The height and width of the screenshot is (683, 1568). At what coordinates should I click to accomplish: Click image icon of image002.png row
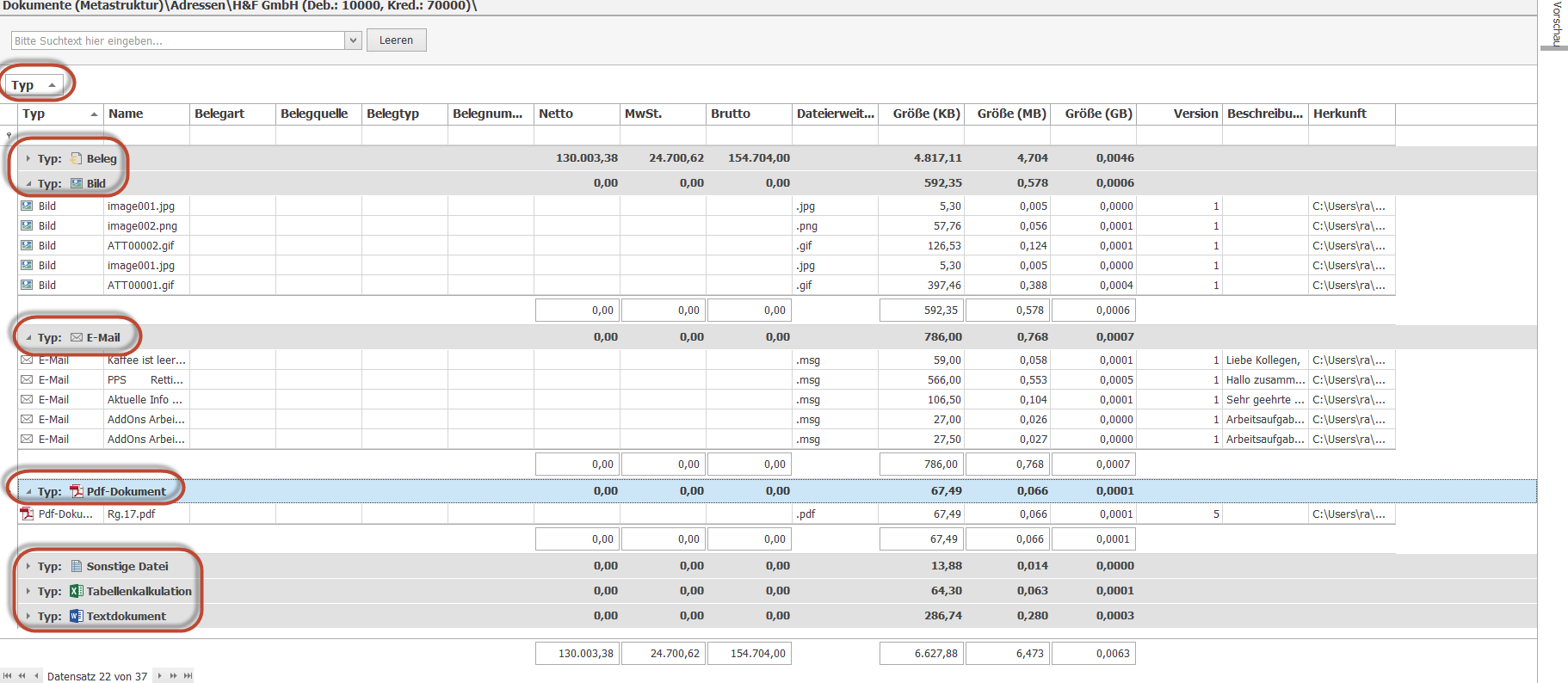pyautogui.click(x=27, y=225)
